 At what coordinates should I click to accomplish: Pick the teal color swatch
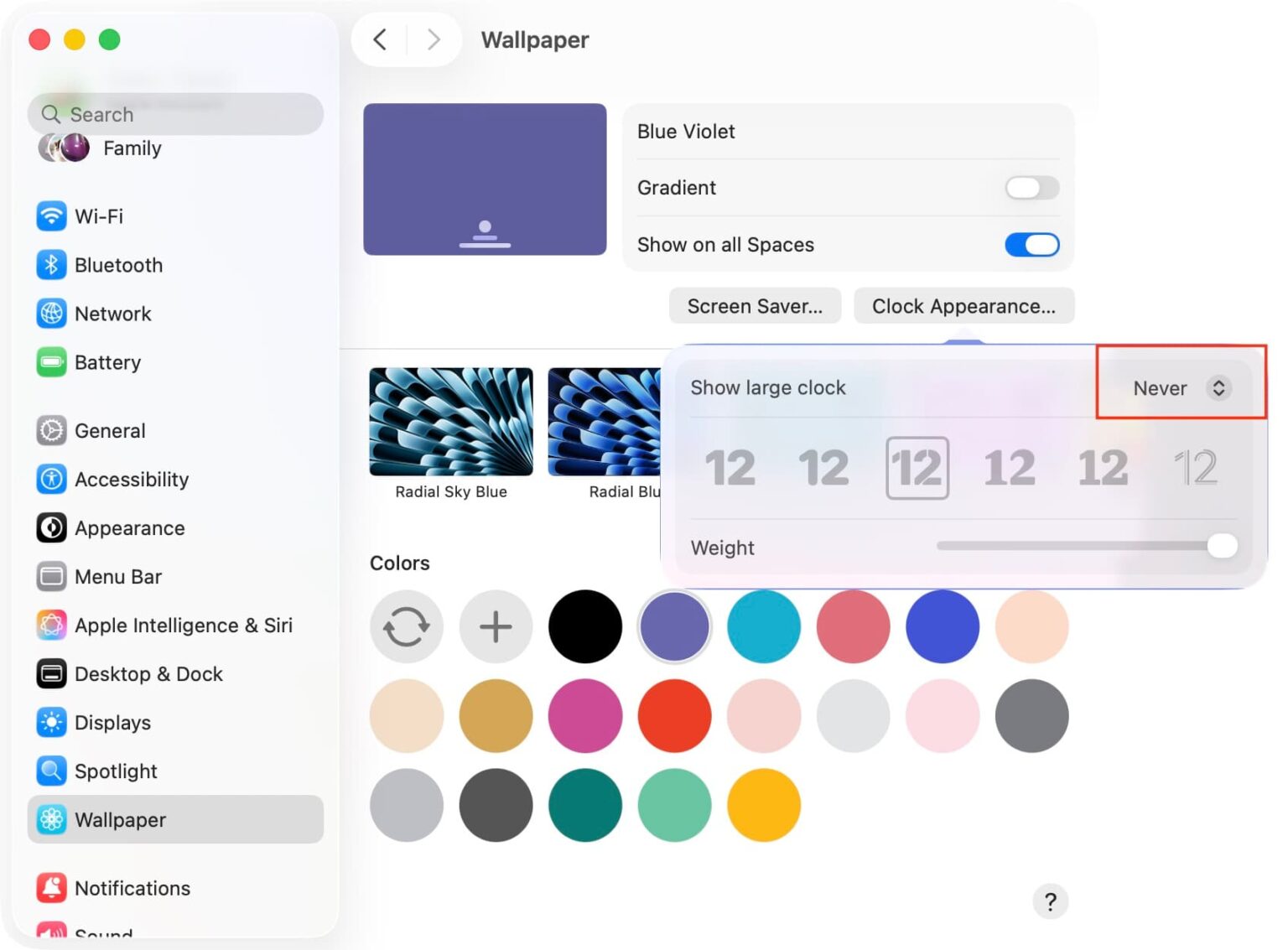585,805
